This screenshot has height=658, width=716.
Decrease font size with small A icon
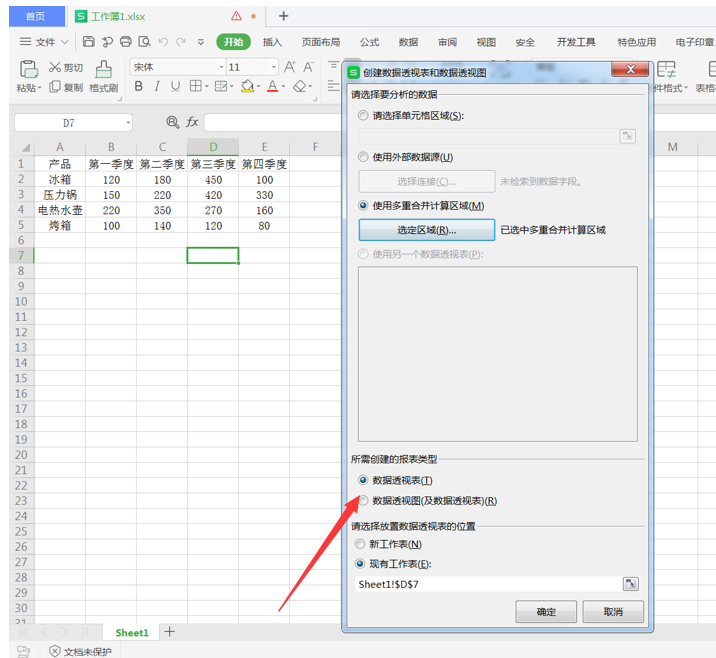(308, 67)
